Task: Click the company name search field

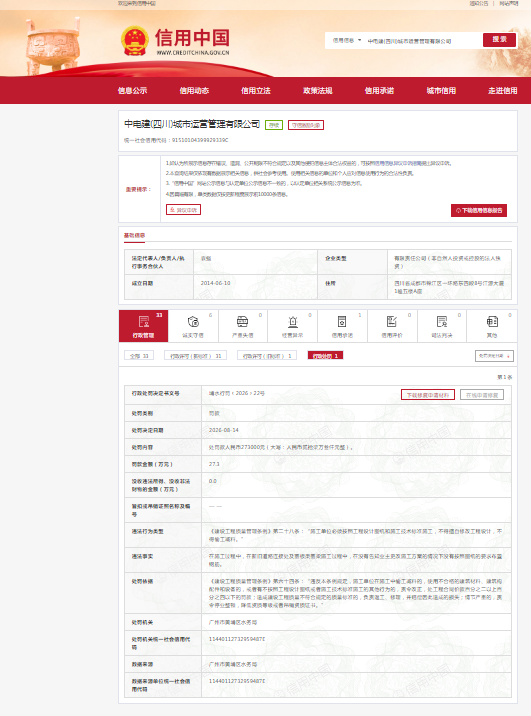Action: coord(422,41)
